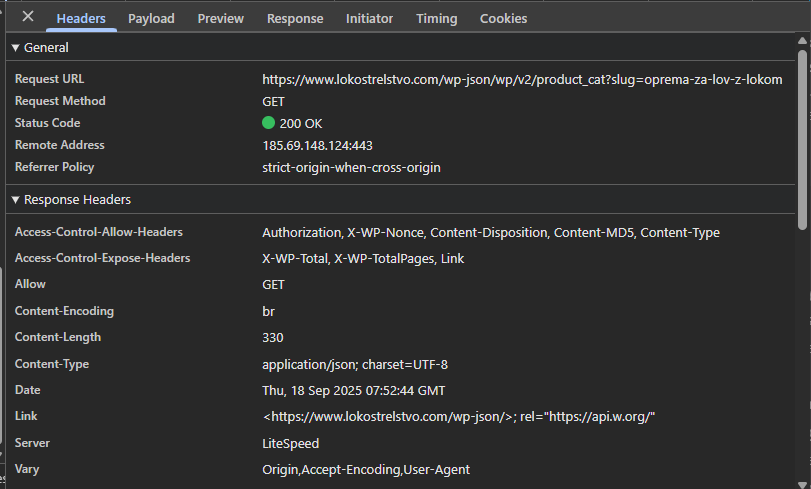The image size is (811, 489).
Task: Open the Initiator tab
Action: (369, 19)
